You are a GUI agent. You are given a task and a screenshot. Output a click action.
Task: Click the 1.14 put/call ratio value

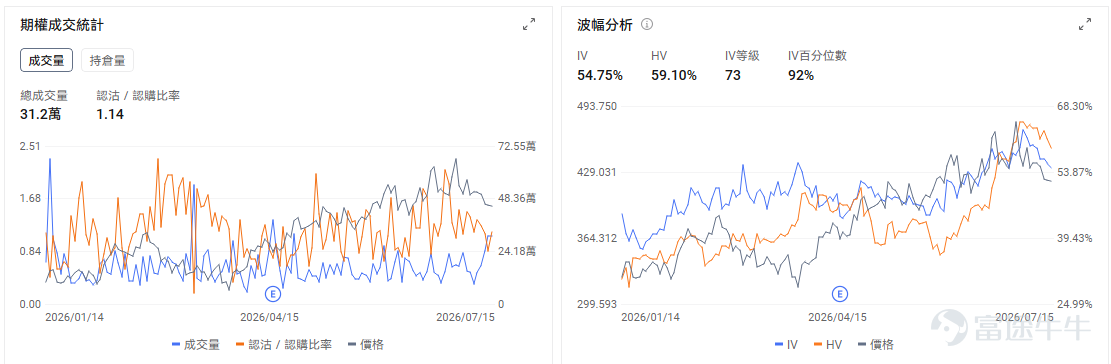(x=111, y=113)
